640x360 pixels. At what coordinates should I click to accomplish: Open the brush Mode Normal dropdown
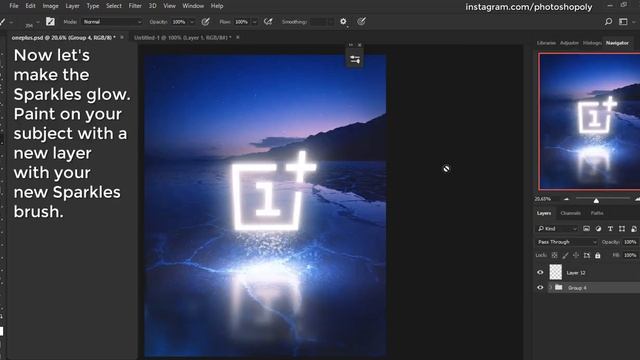[x=112, y=22]
